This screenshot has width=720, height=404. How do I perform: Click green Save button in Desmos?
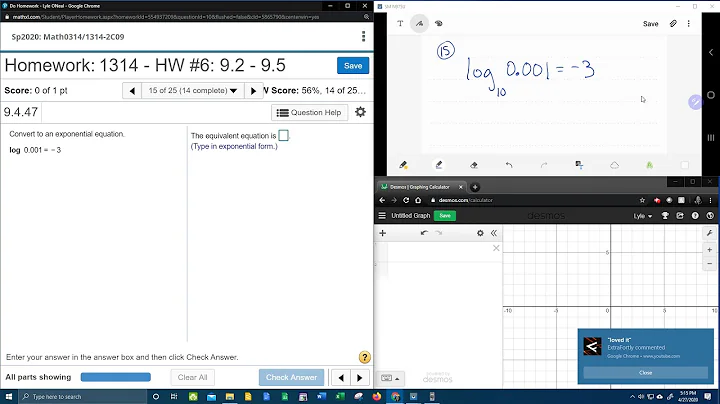coord(445,215)
